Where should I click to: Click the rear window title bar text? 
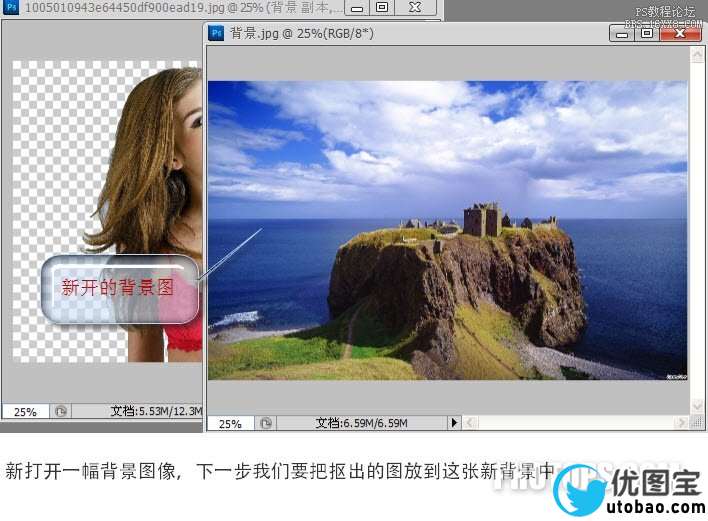(183, 7)
